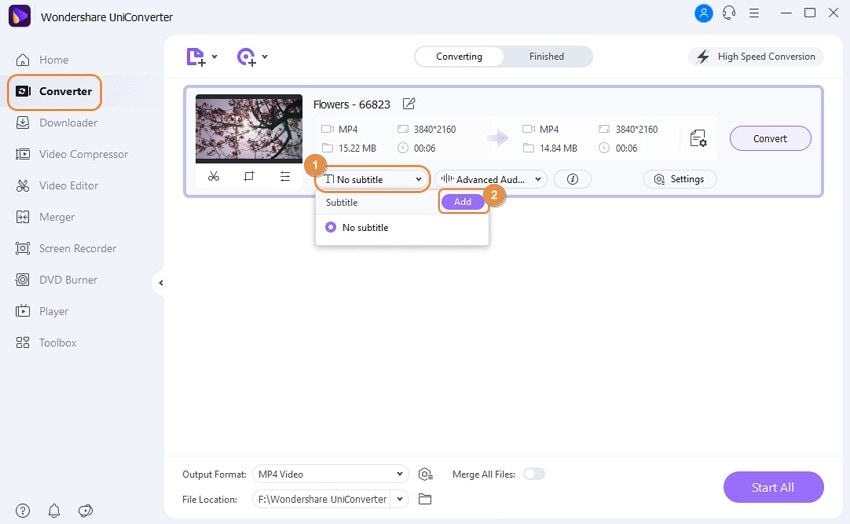850x524 pixels.
Task: Click the edit filename pencil icon
Action: [409, 103]
